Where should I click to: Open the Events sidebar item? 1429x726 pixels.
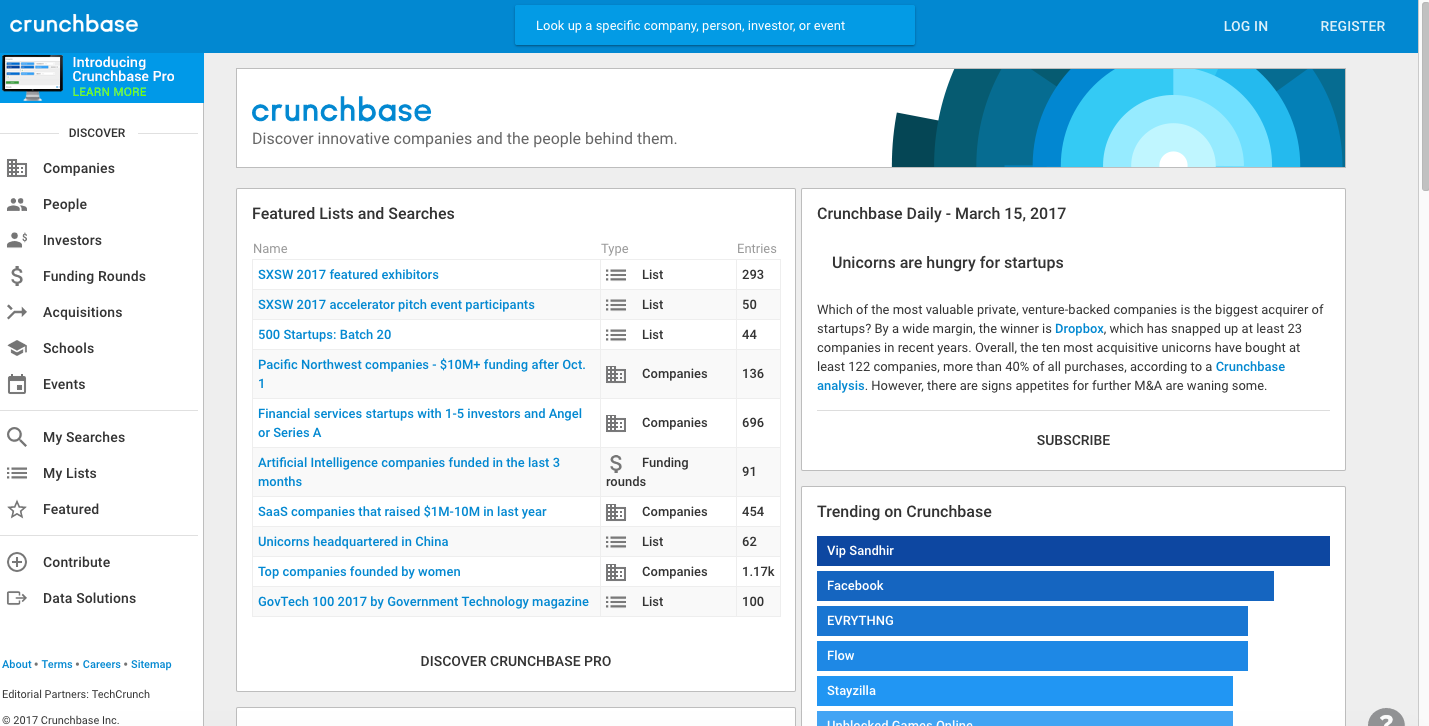pos(64,384)
